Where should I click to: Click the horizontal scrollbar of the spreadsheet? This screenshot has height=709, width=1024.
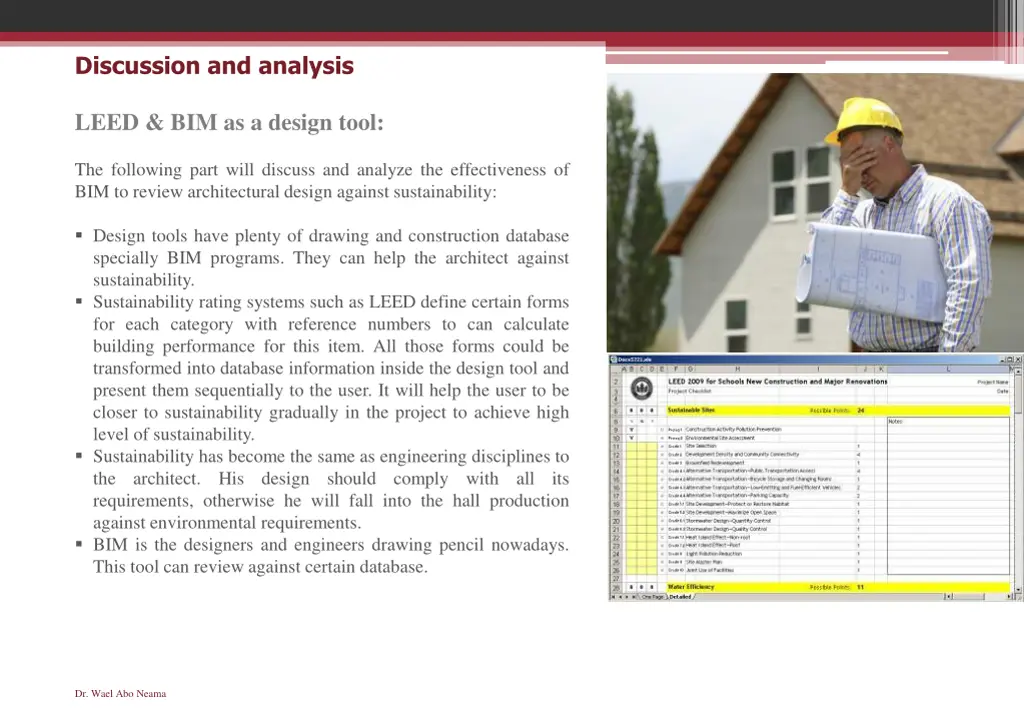980,597
